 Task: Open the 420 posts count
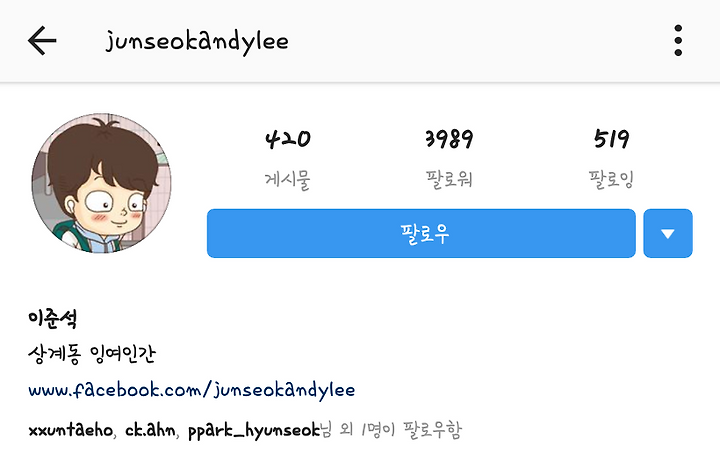pyautogui.click(x=288, y=139)
